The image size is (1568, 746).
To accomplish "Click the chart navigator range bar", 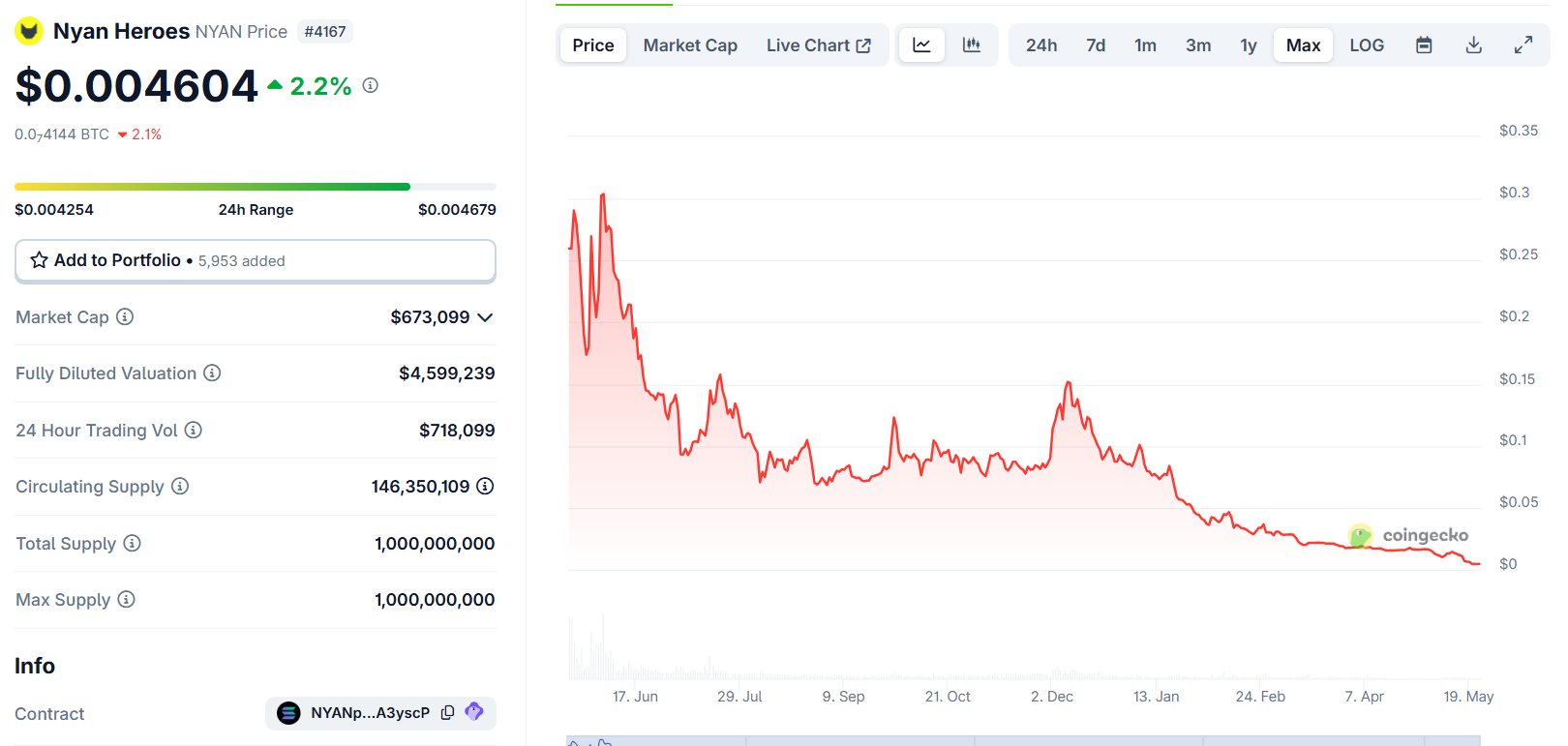I will point(1023,741).
